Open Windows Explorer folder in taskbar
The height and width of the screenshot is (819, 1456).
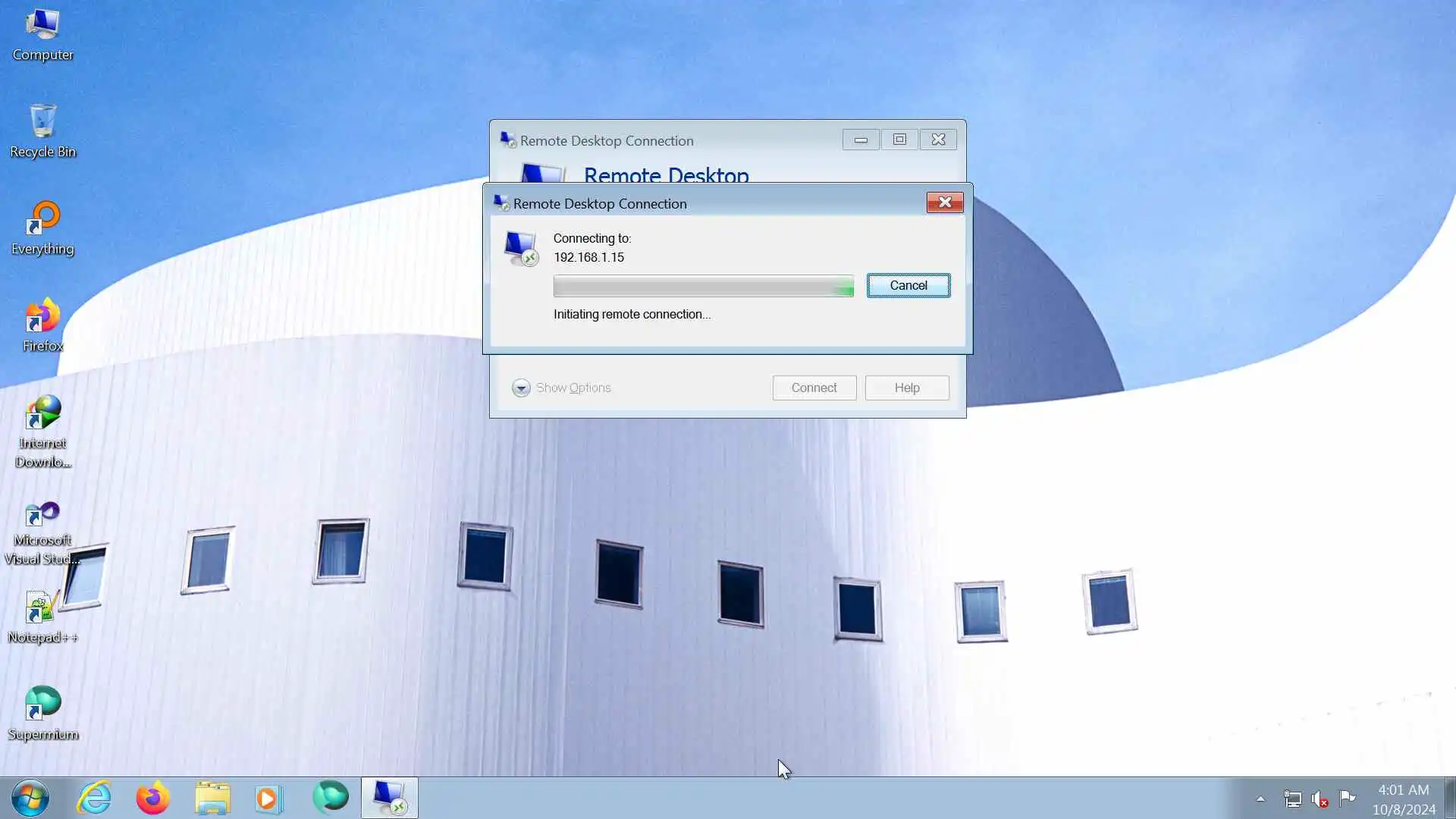pos(212,798)
